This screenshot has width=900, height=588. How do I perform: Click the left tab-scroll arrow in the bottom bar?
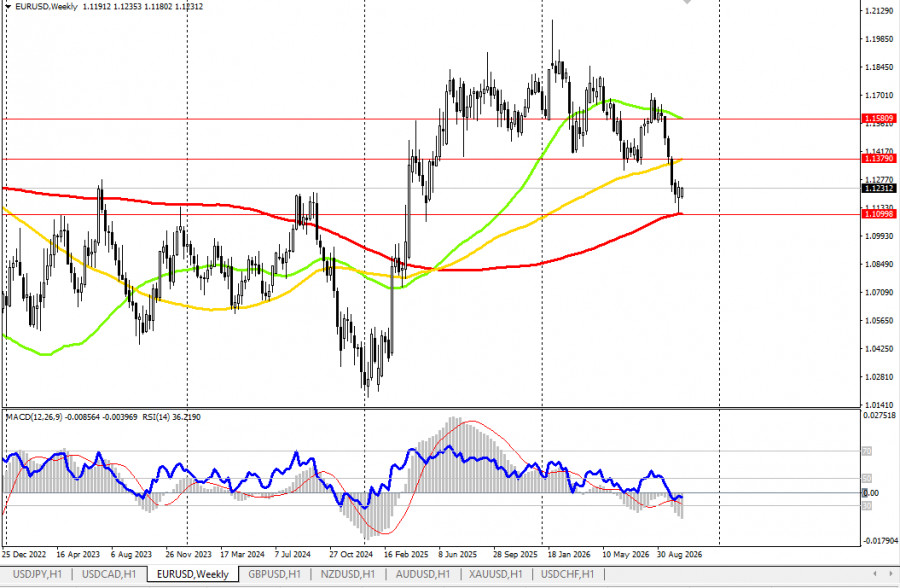point(875,574)
